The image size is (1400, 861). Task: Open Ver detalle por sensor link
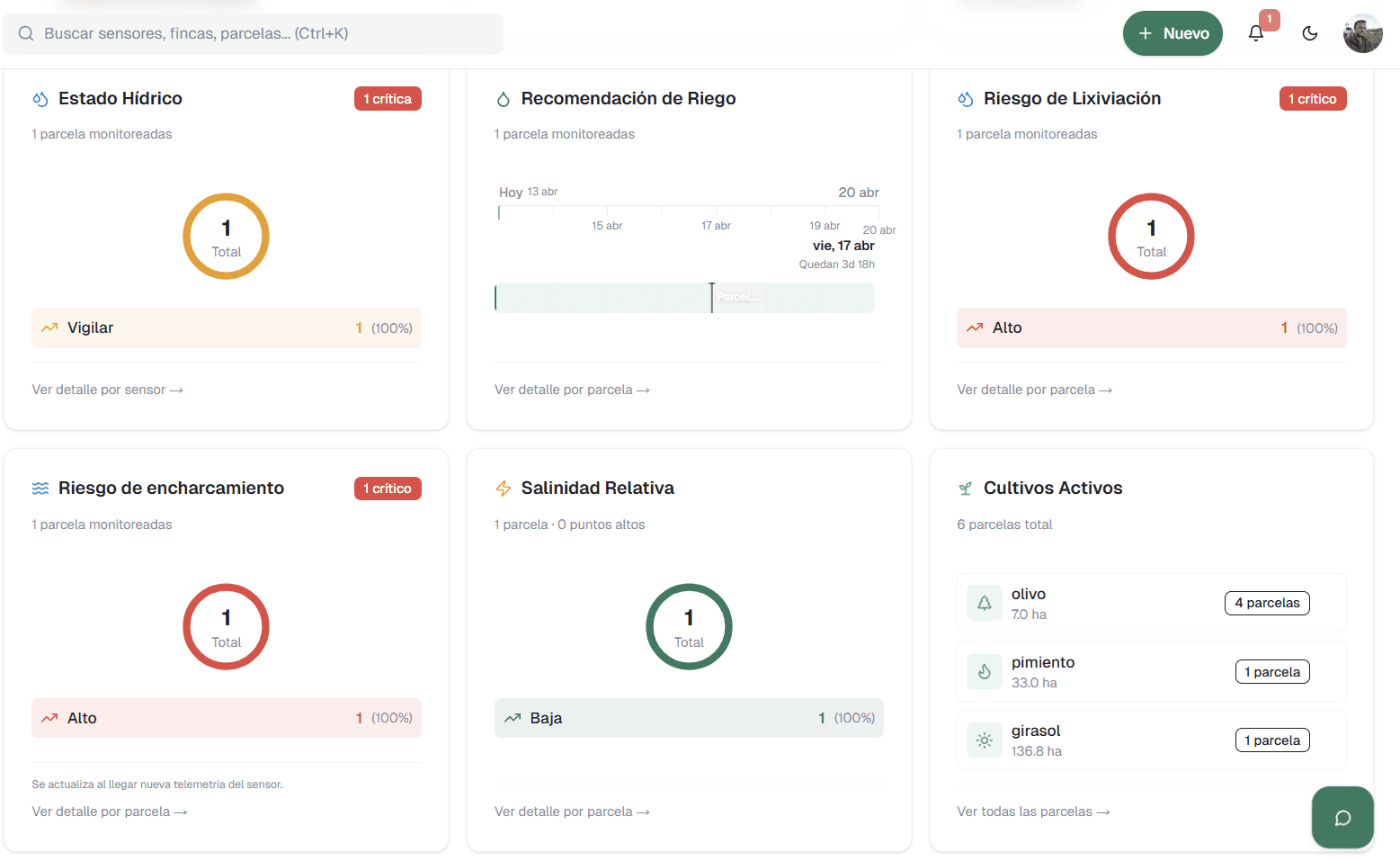click(x=108, y=390)
